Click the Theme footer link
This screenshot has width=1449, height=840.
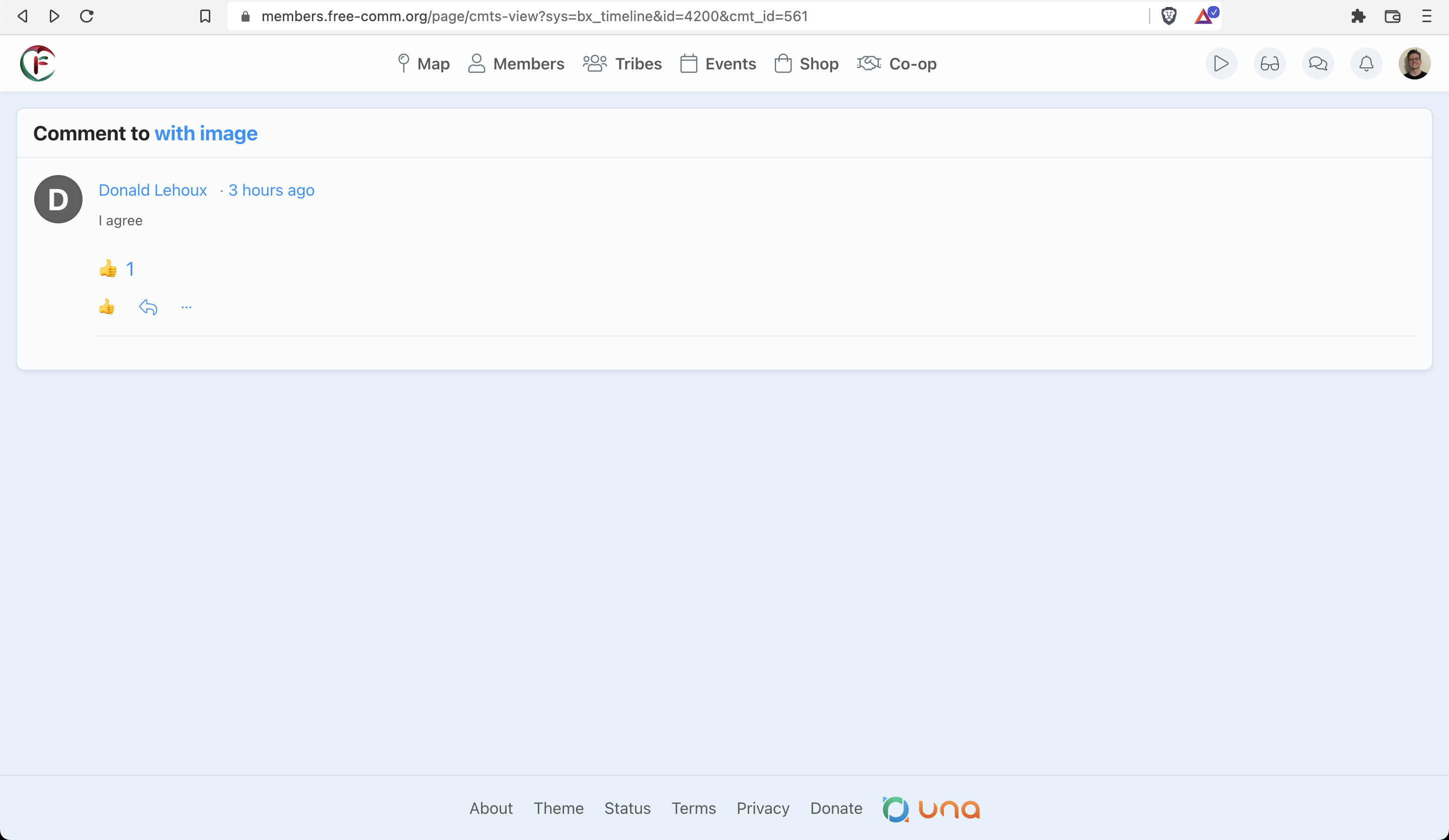(x=558, y=808)
